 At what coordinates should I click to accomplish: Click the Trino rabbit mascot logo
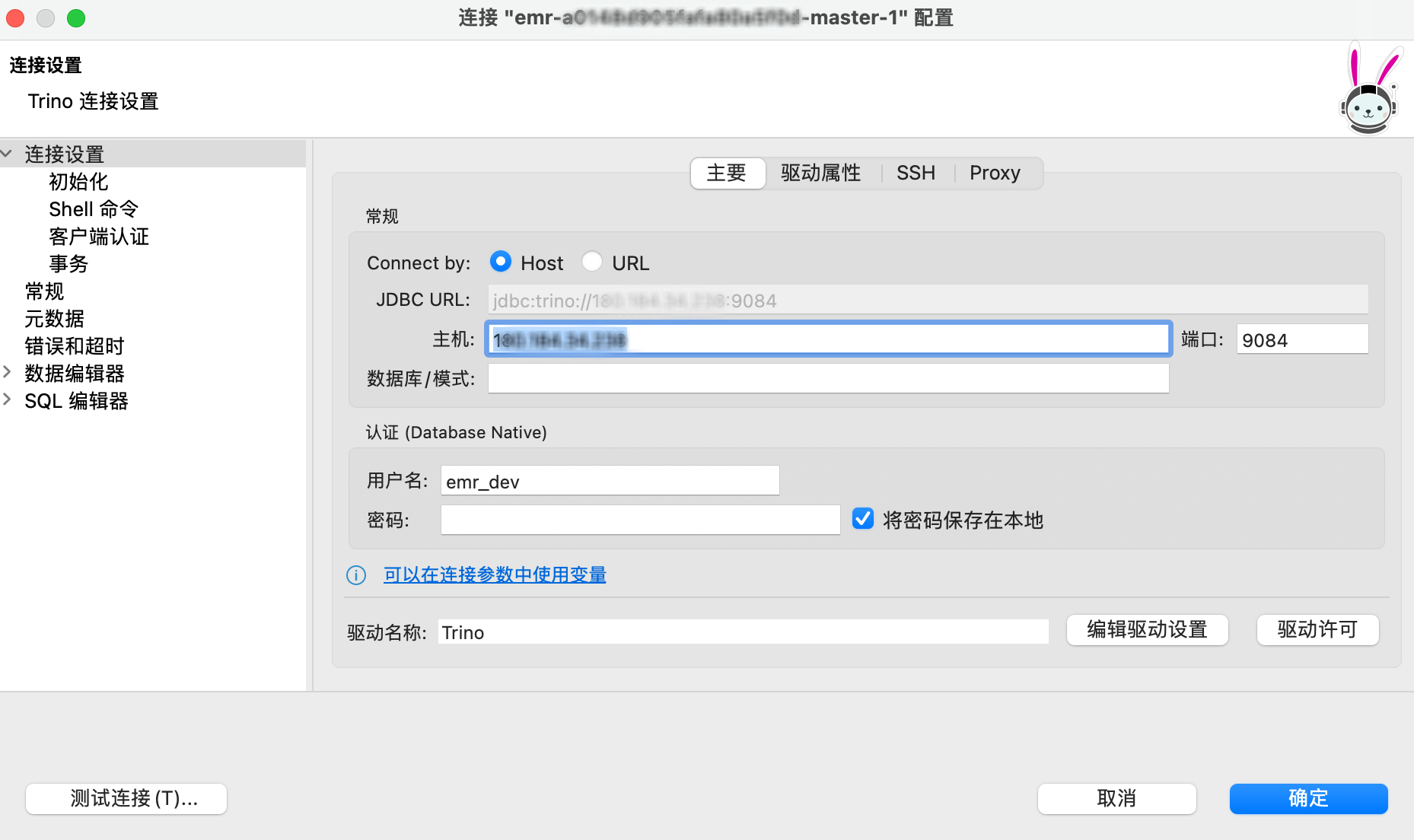pos(1369,90)
